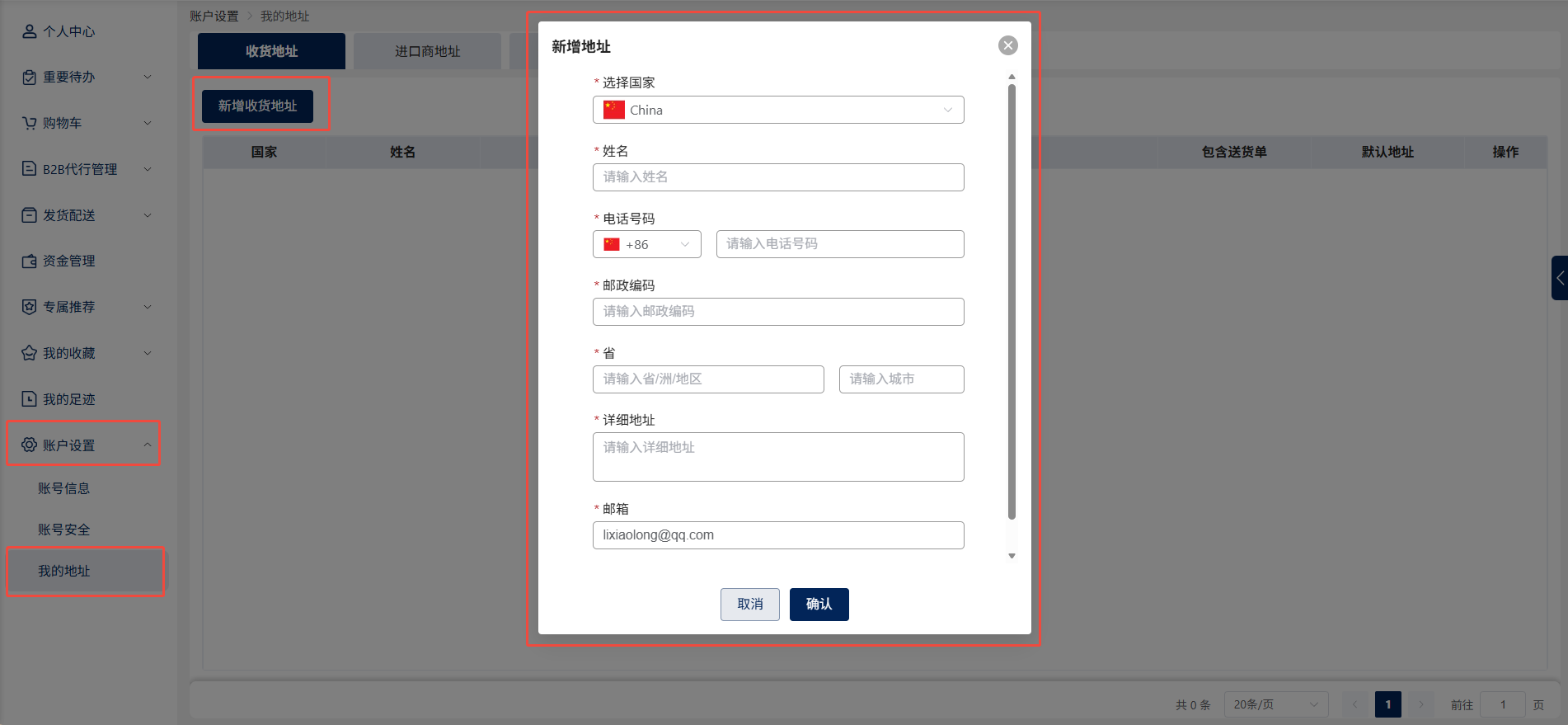The width and height of the screenshot is (1568, 725).
Task: Click the 包含送货单 column header
Action: coord(1234,152)
